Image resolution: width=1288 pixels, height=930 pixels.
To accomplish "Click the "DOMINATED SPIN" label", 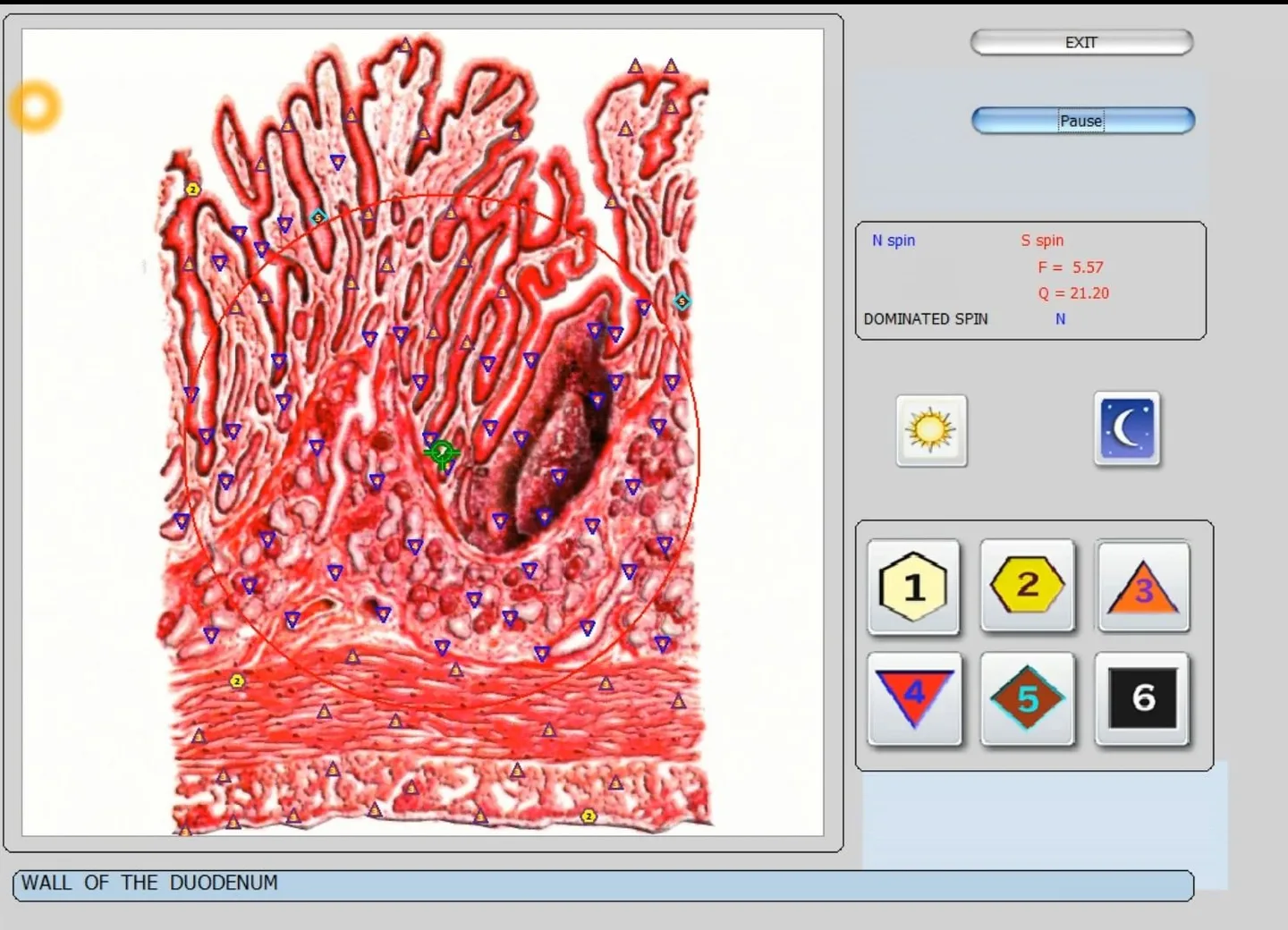I will click(x=926, y=319).
